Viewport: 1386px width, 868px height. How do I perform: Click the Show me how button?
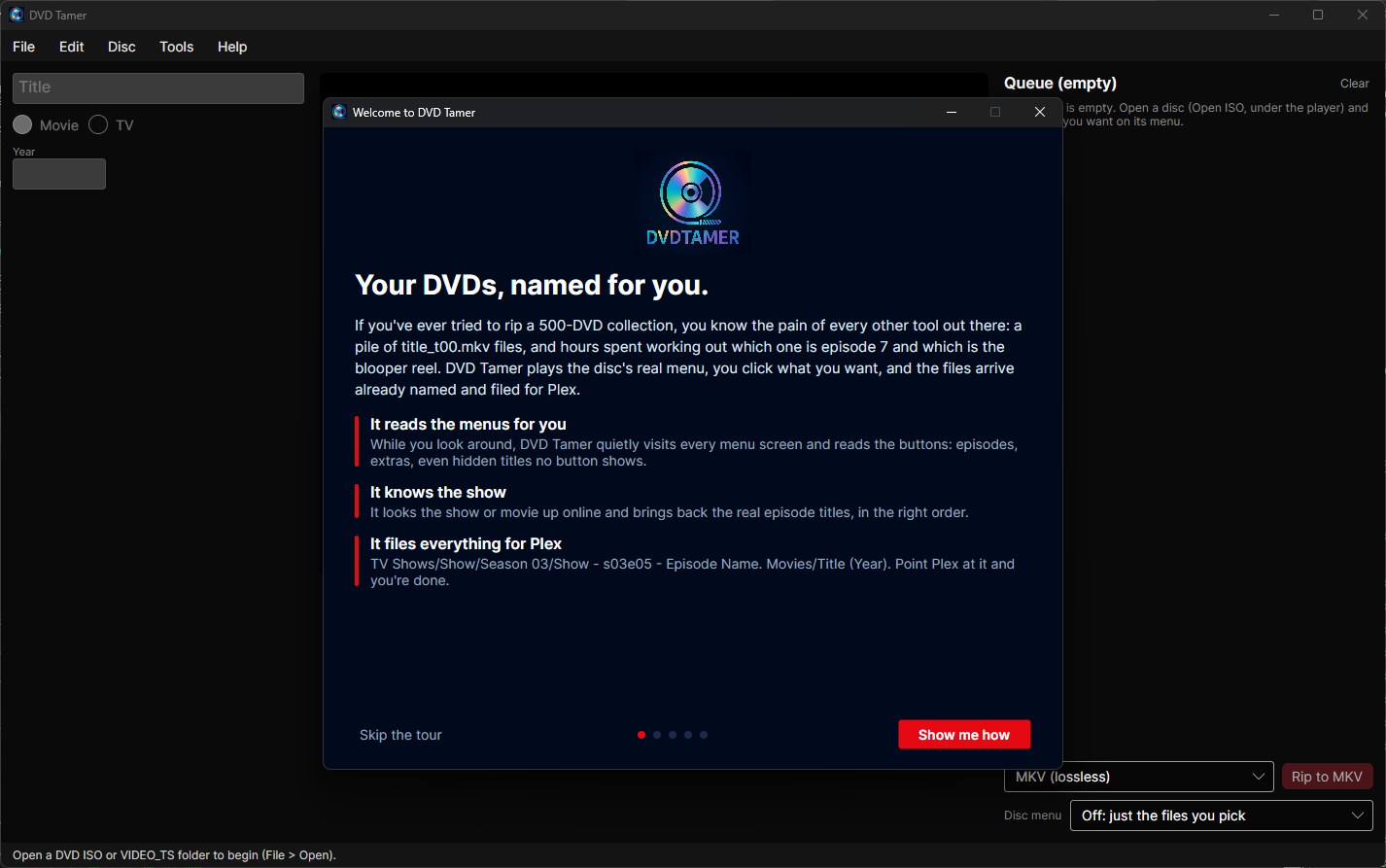click(964, 735)
